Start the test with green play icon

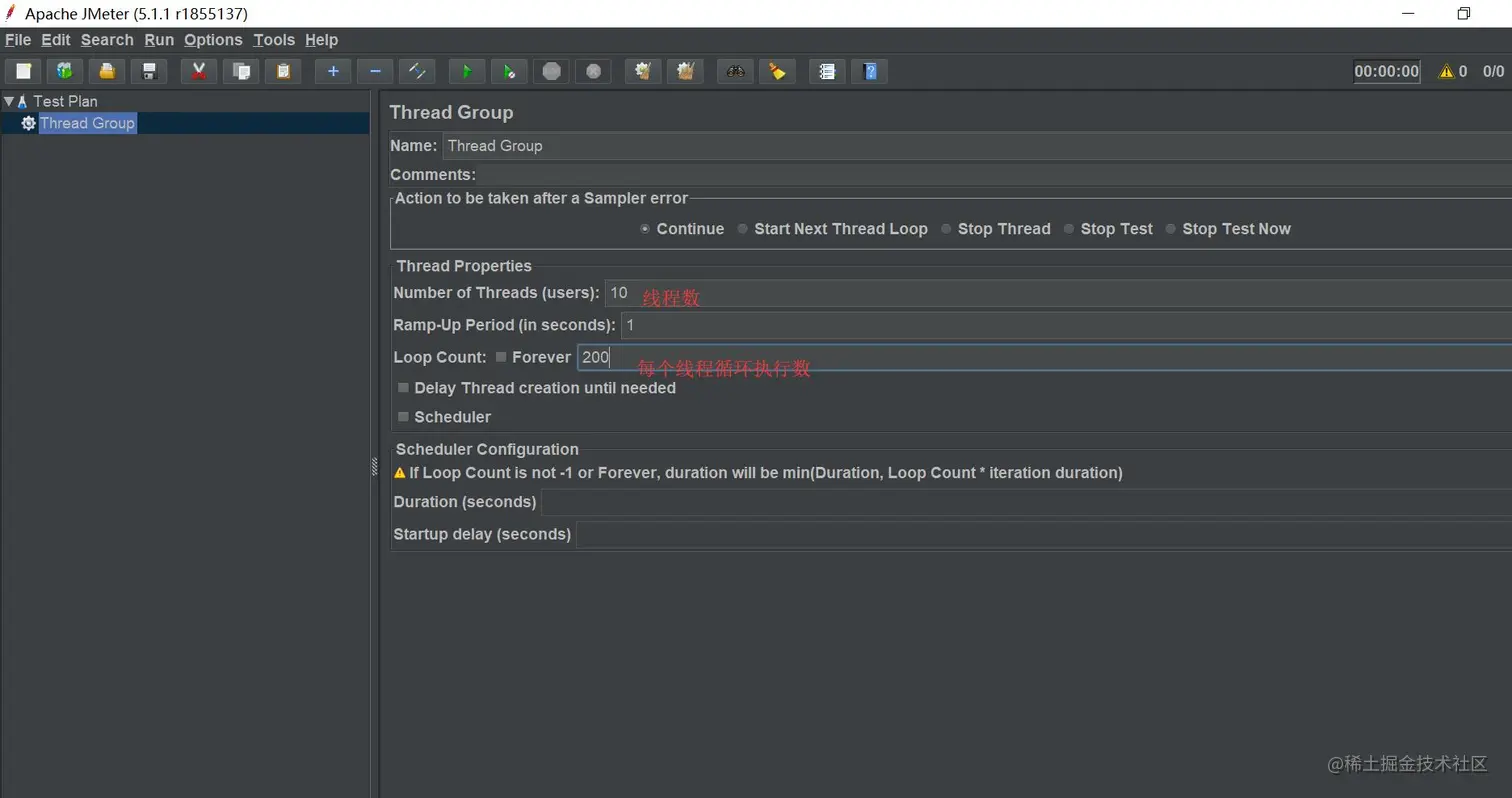[467, 71]
